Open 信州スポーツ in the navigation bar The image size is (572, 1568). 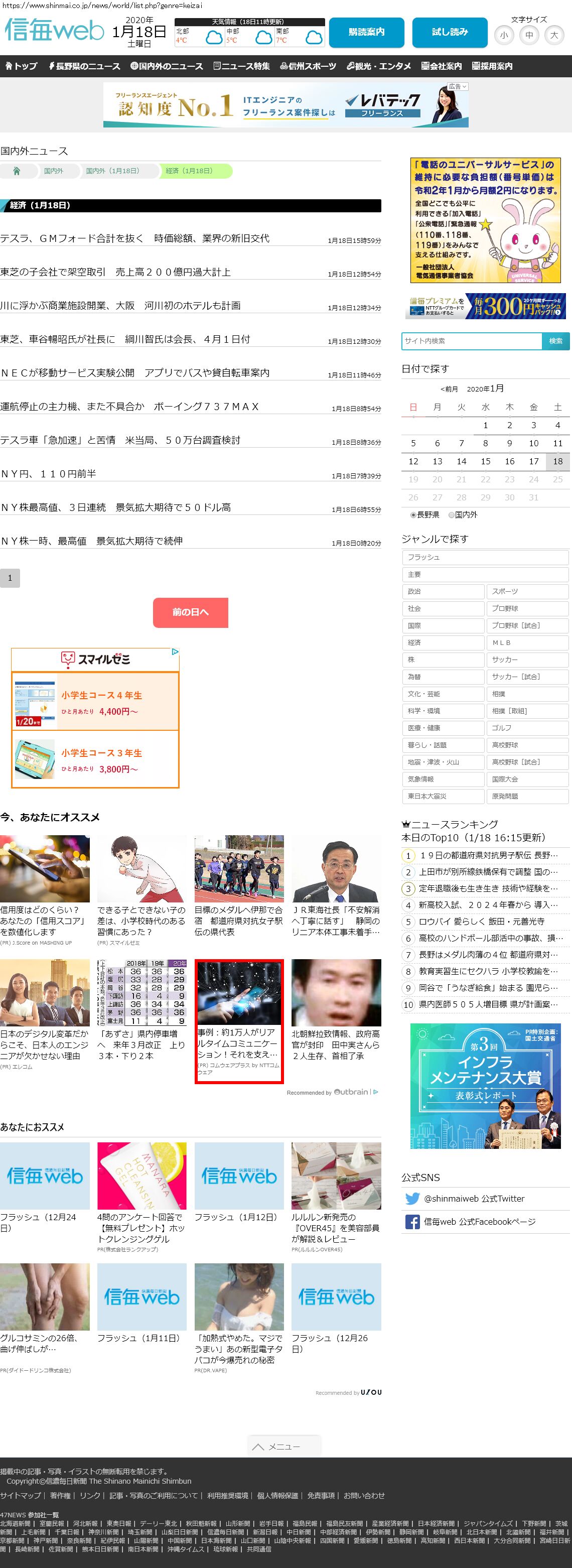pos(308,66)
